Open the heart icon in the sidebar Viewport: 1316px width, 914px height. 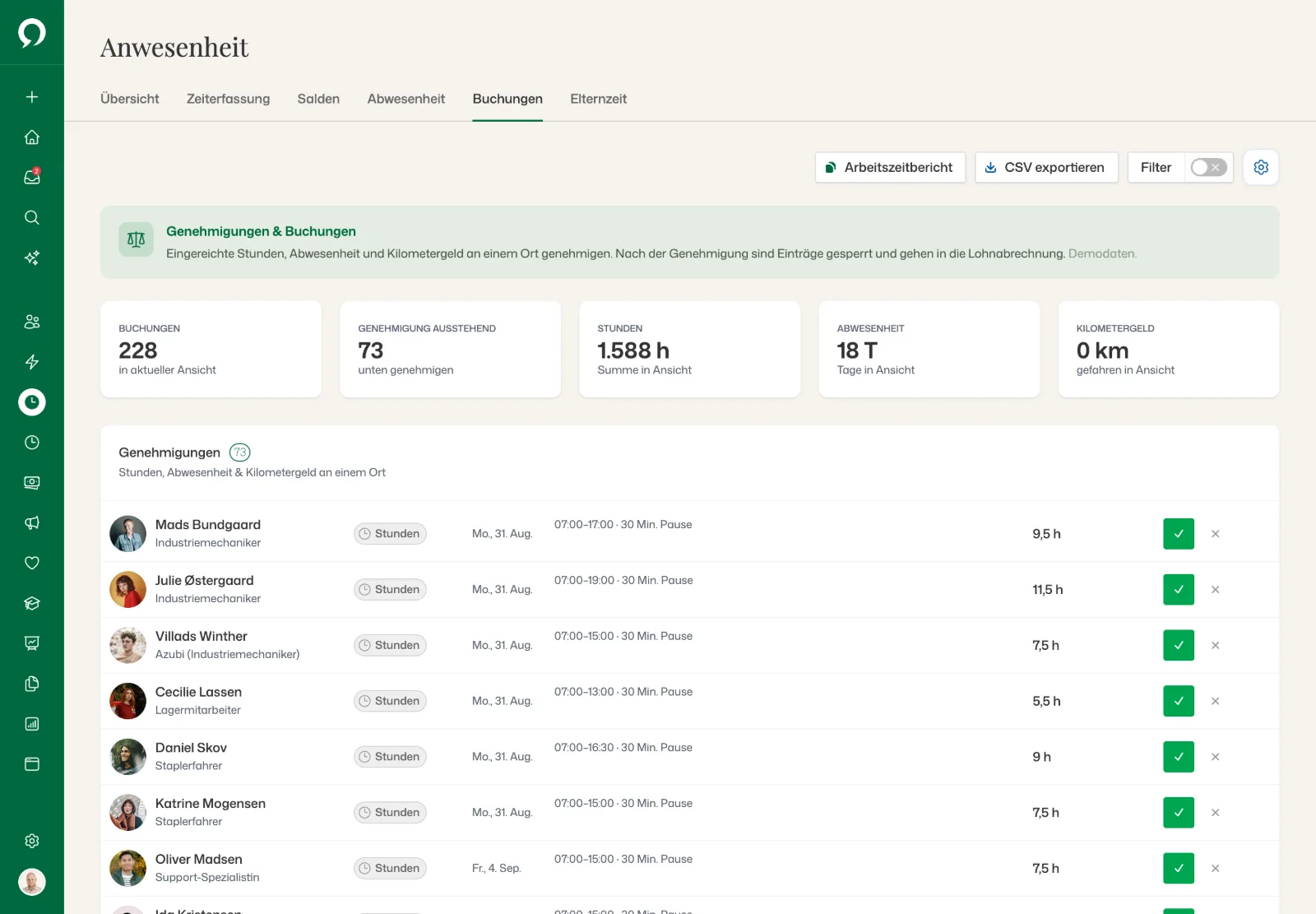[x=32, y=563]
